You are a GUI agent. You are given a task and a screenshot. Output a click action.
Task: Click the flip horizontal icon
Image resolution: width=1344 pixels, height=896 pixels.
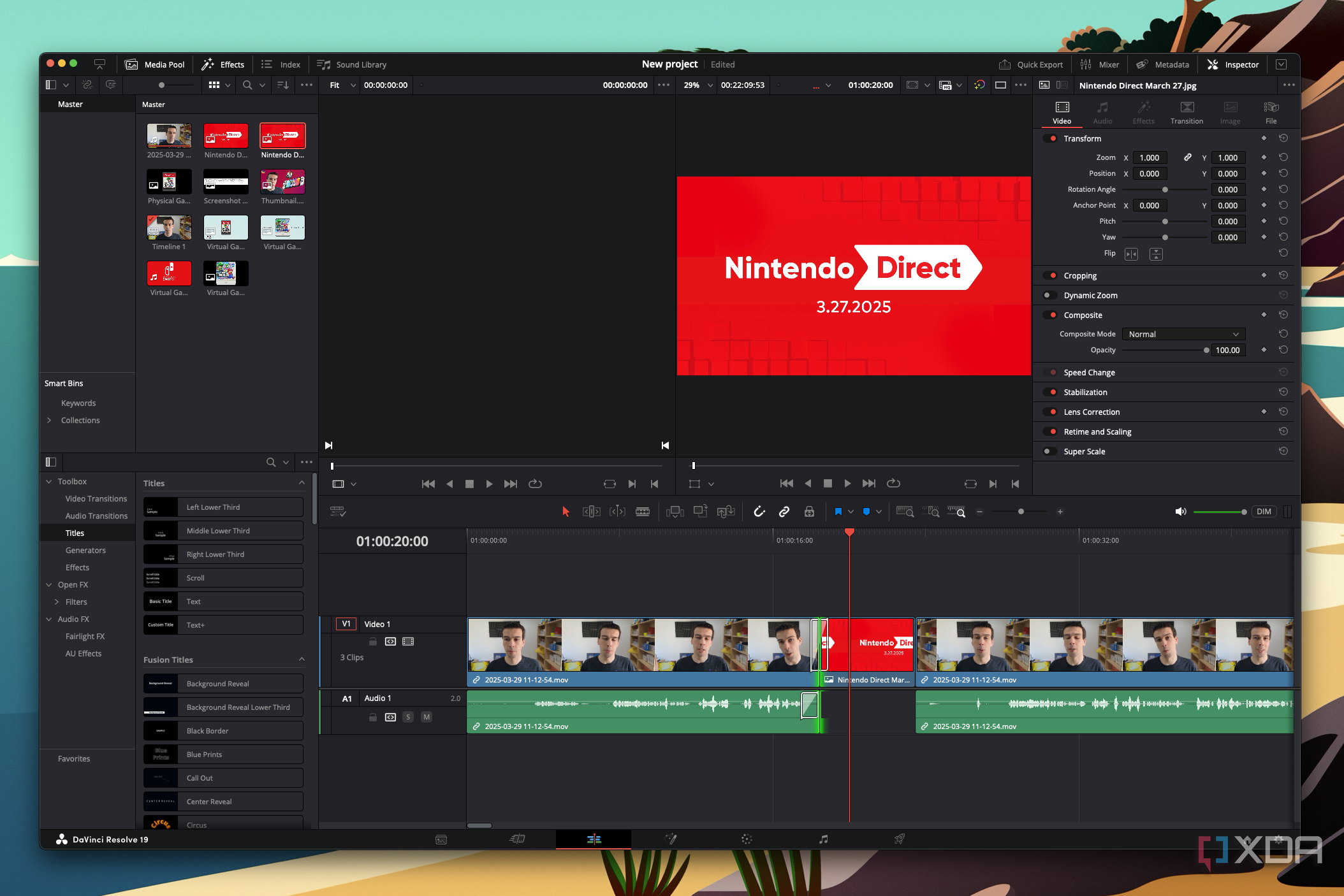click(x=1131, y=254)
